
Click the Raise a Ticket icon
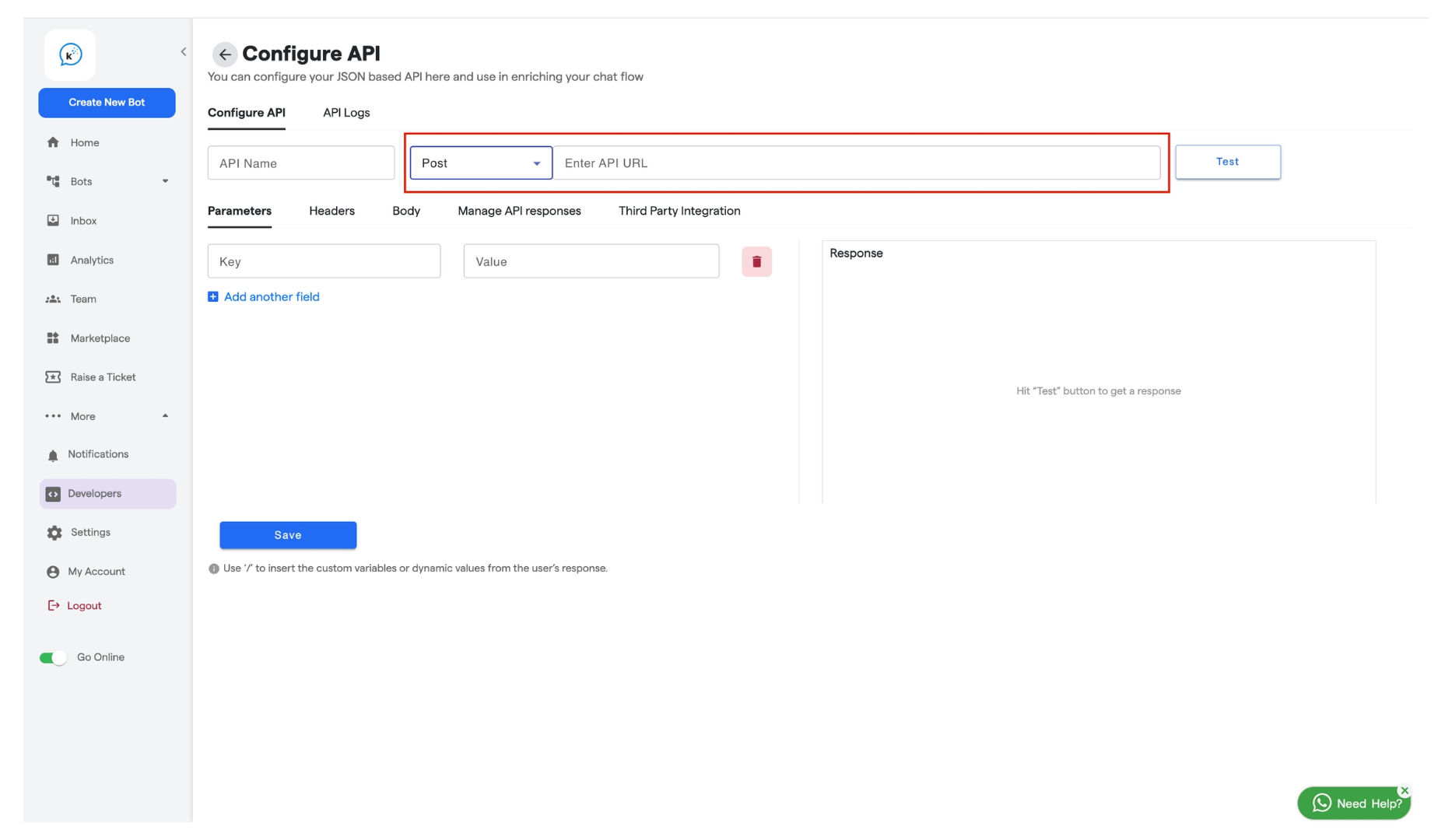[53, 377]
